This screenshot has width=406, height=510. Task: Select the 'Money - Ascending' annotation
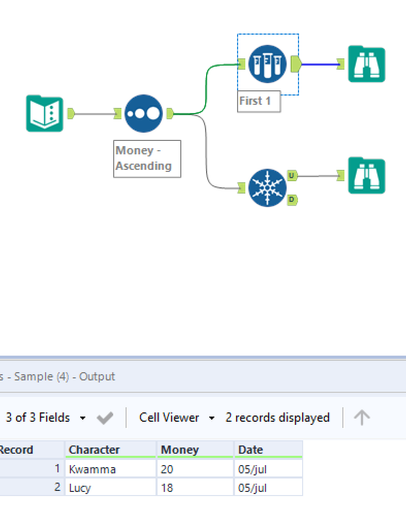coord(147,159)
